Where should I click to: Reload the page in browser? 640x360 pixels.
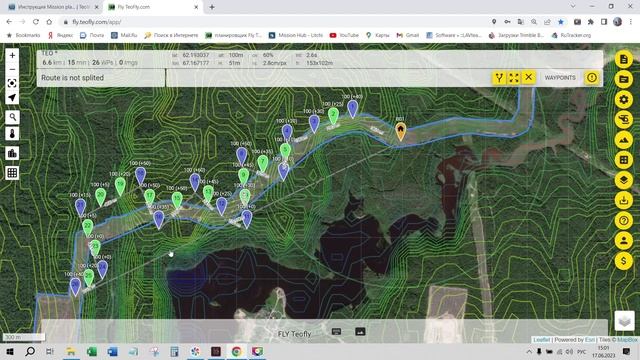click(x=36, y=22)
